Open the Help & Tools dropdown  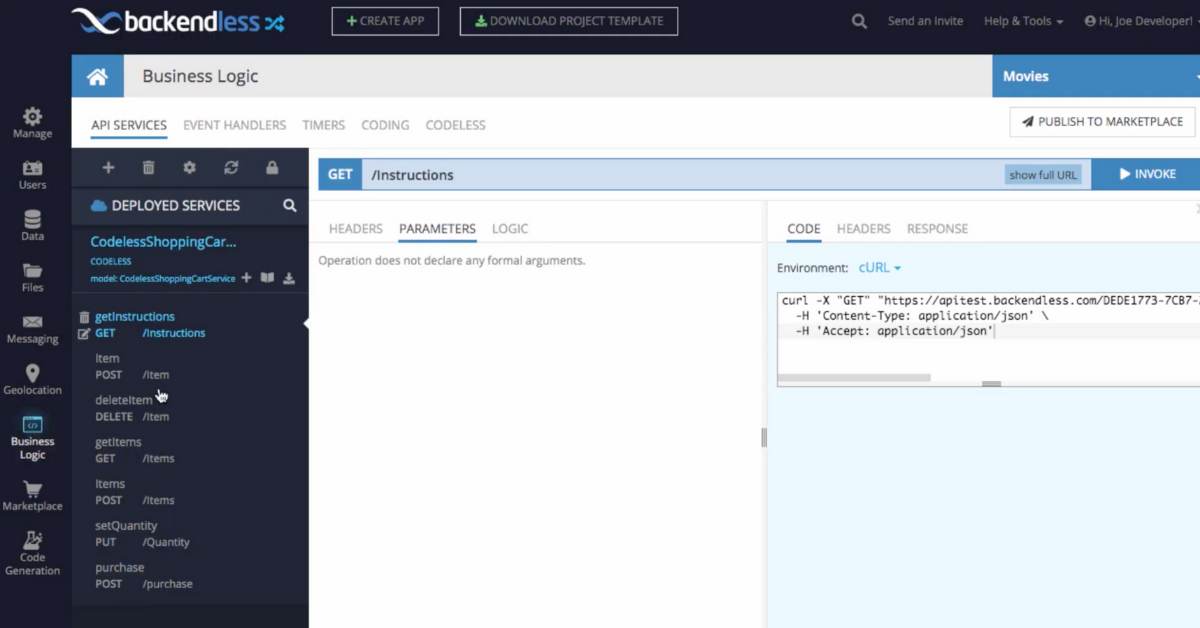[x=1023, y=21]
